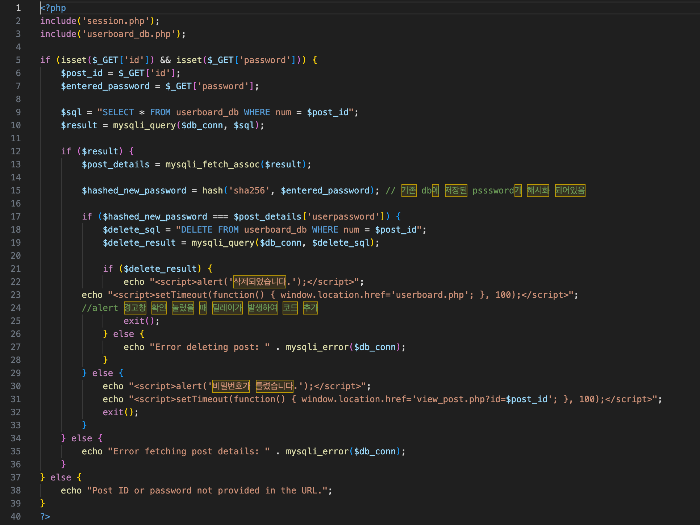Click the alert echo on line 30

click(237, 386)
